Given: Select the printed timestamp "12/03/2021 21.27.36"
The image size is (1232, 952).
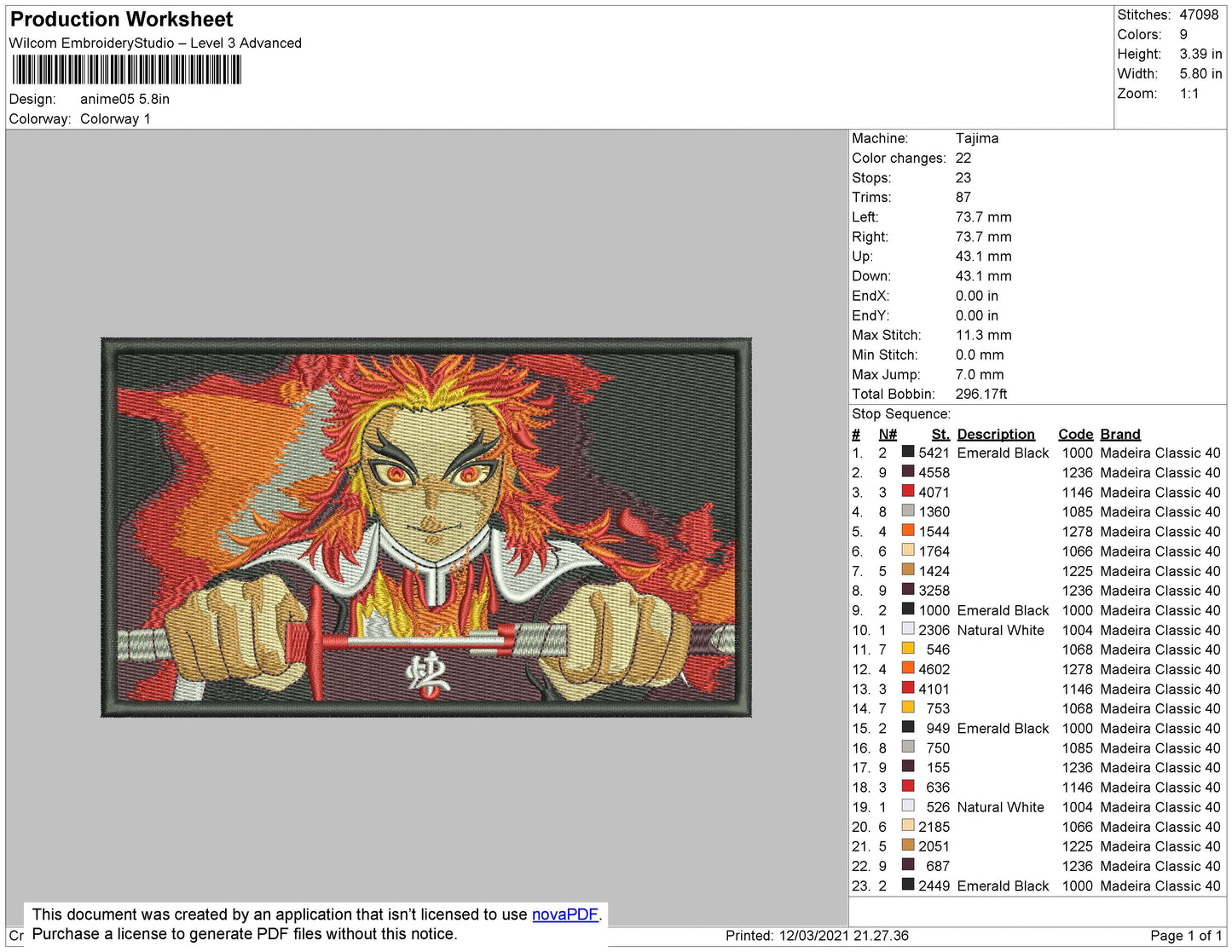Looking at the screenshot, I should 842,935.
